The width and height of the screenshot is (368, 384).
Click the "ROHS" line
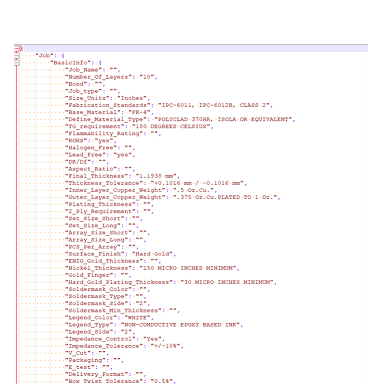(91, 141)
